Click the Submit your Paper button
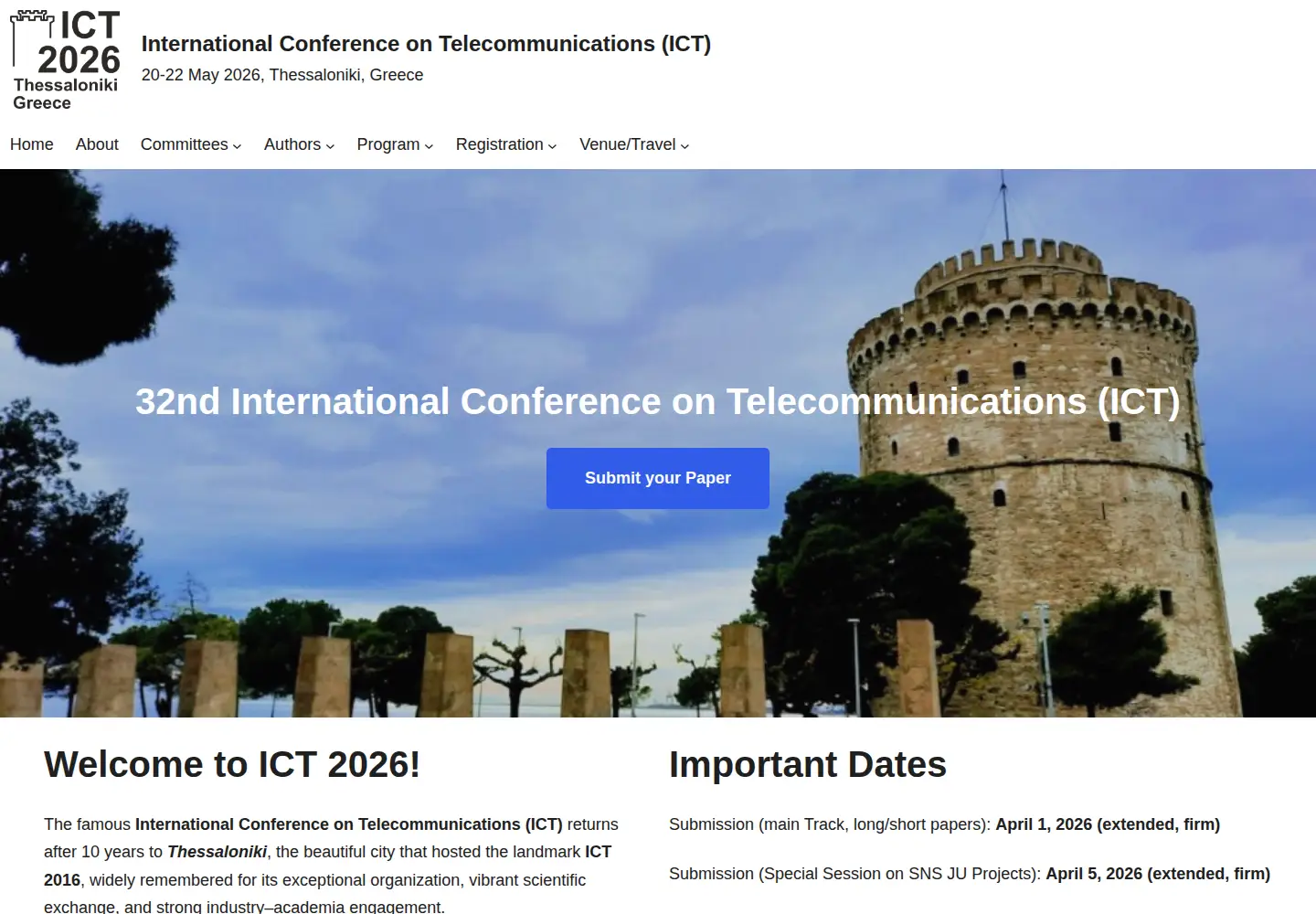The height and width of the screenshot is (914, 1316). click(658, 478)
